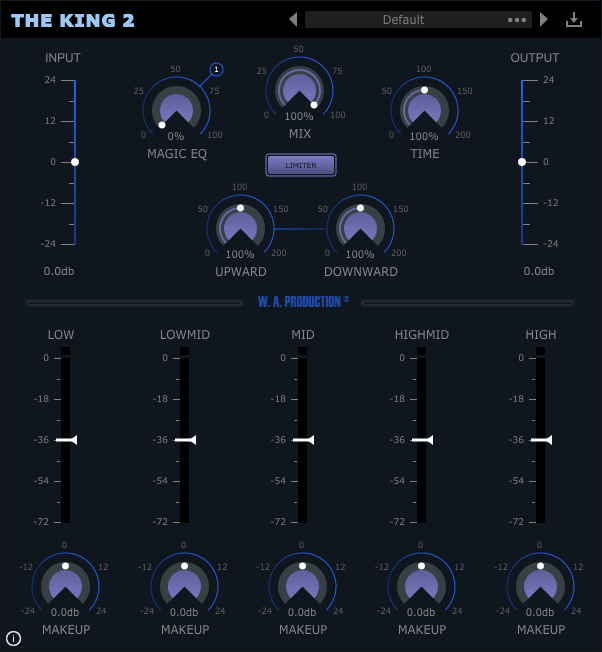Select the next preset arrow
This screenshot has width=602, height=652.
tap(544, 19)
